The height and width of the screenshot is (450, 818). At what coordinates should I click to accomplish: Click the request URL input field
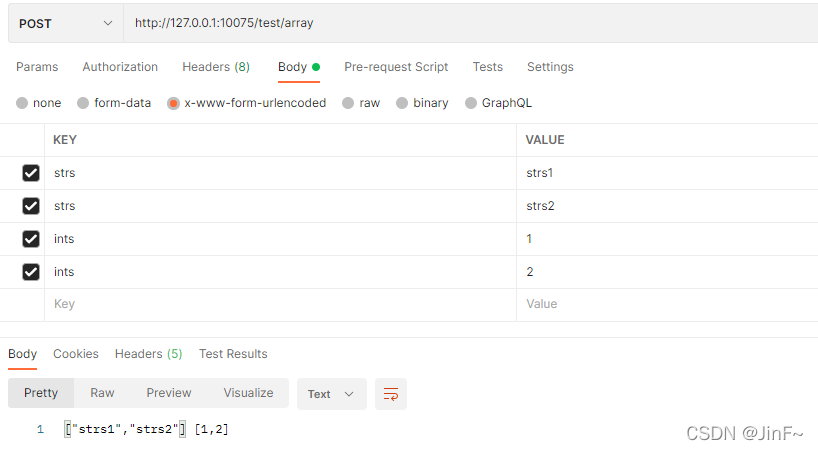tap(471, 23)
